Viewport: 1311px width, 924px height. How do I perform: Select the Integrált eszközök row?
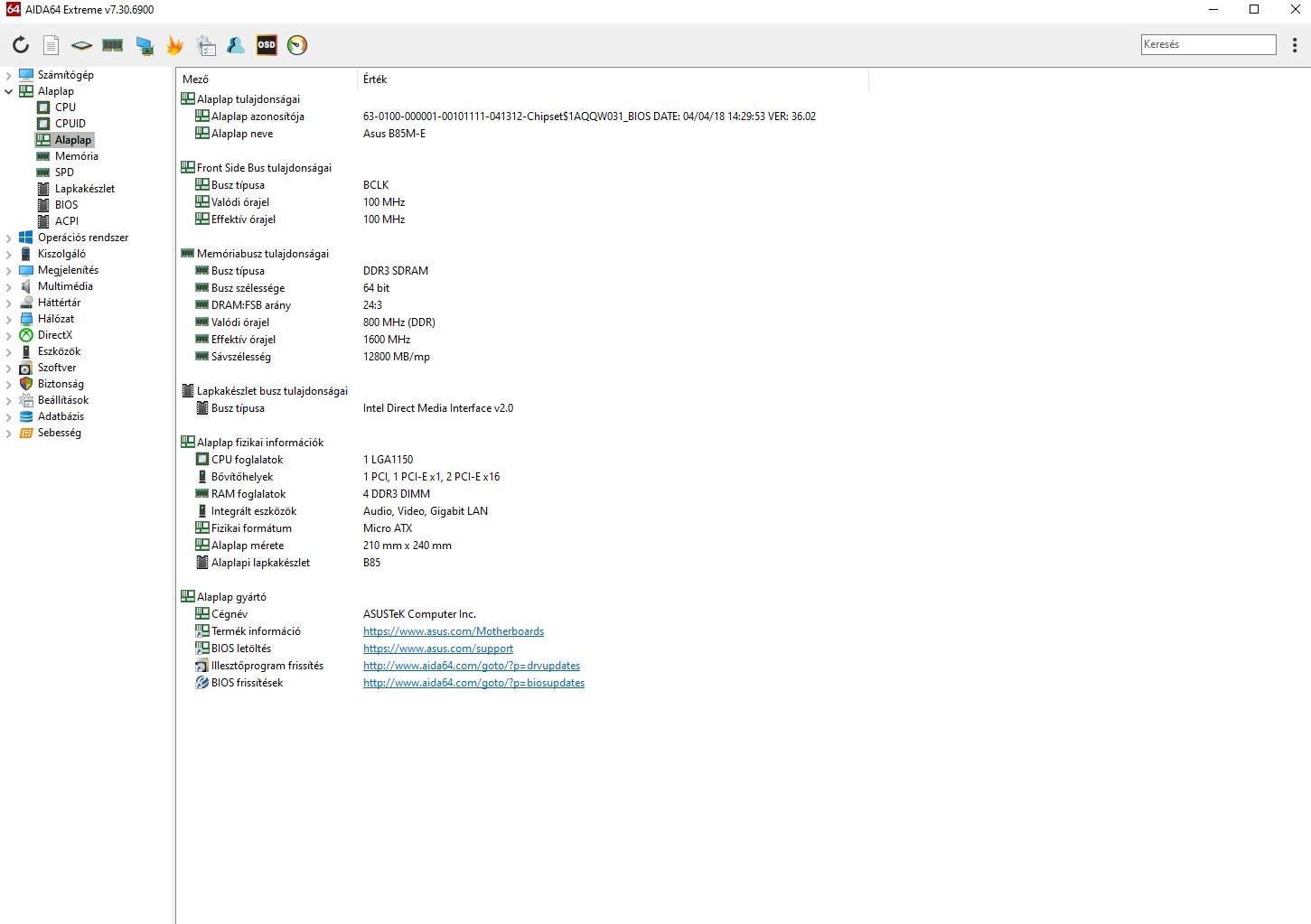pyautogui.click(x=522, y=511)
